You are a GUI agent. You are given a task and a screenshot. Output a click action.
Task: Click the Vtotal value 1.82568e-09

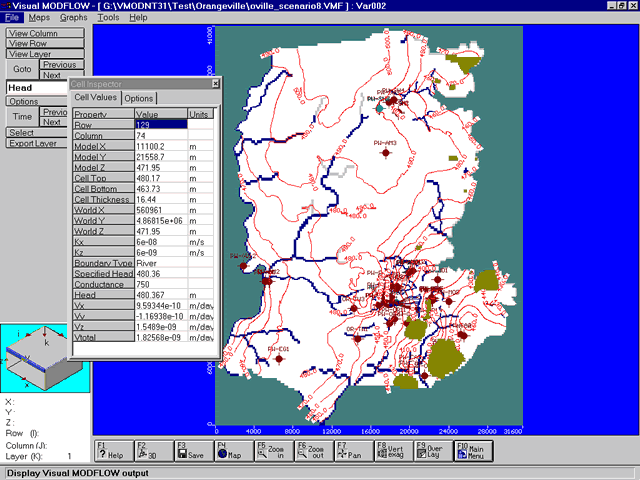(161, 337)
